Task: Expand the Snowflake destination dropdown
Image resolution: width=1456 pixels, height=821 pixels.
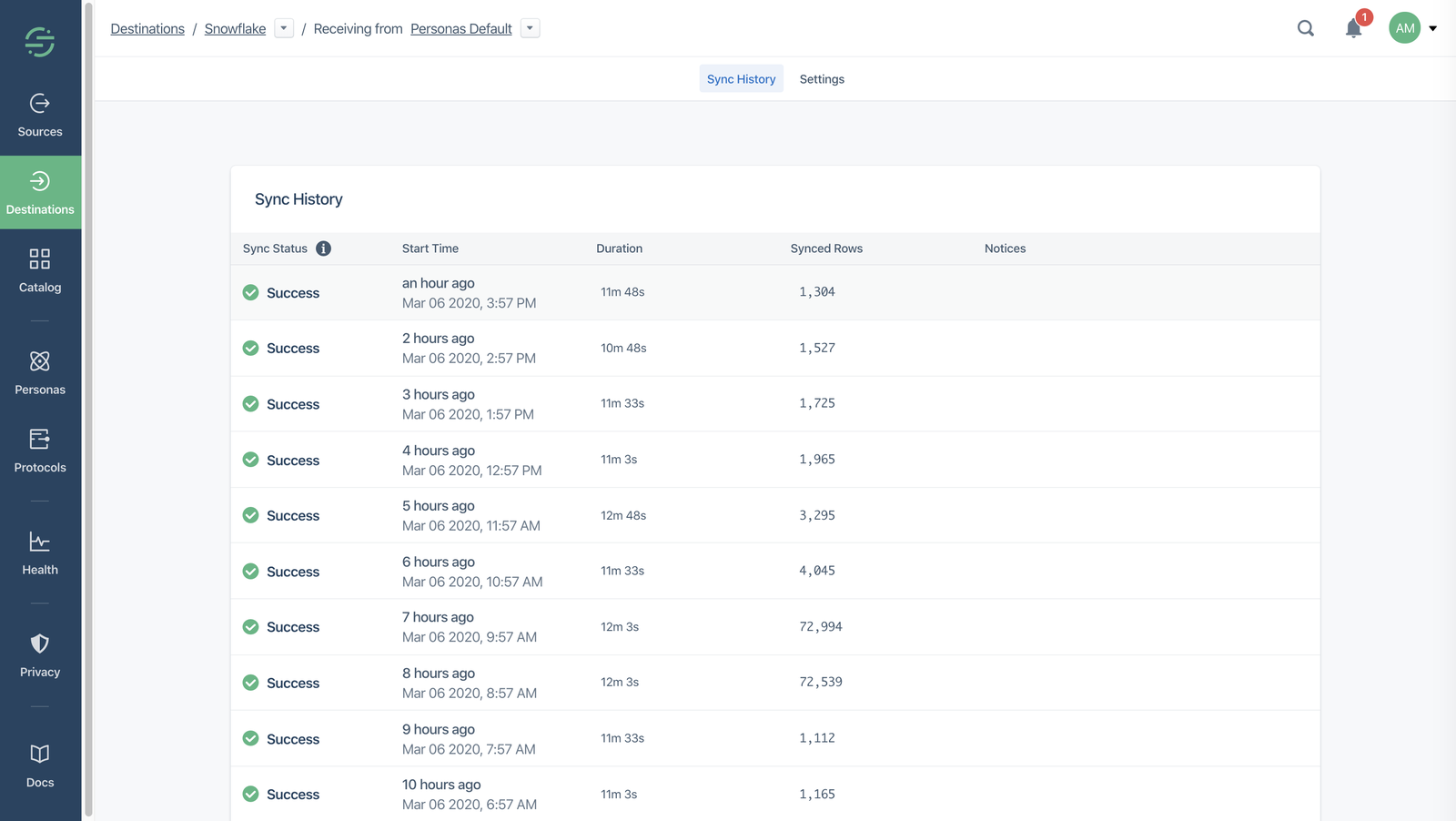Action: tap(284, 28)
